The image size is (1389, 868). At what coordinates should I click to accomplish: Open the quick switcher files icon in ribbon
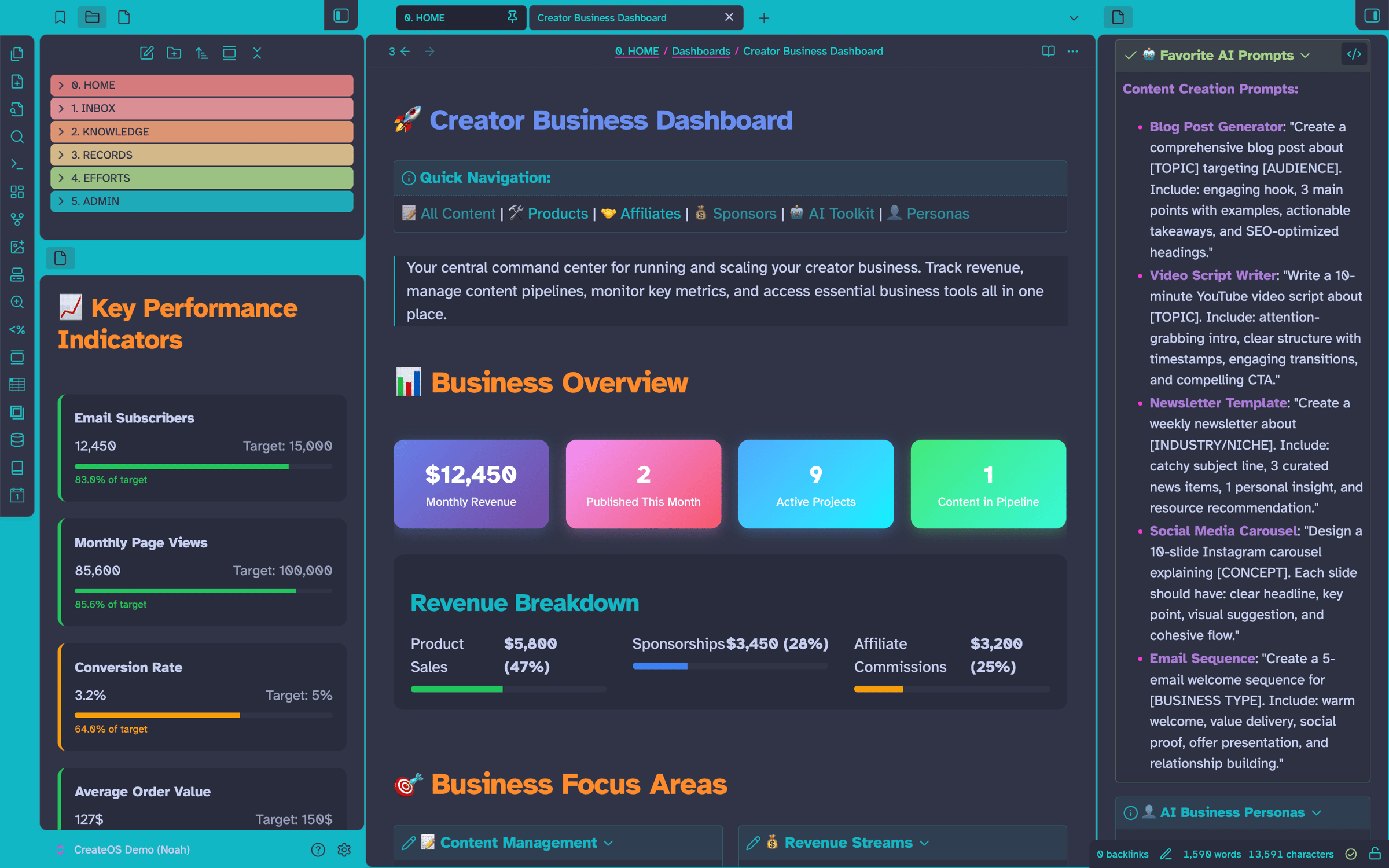[x=17, y=54]
